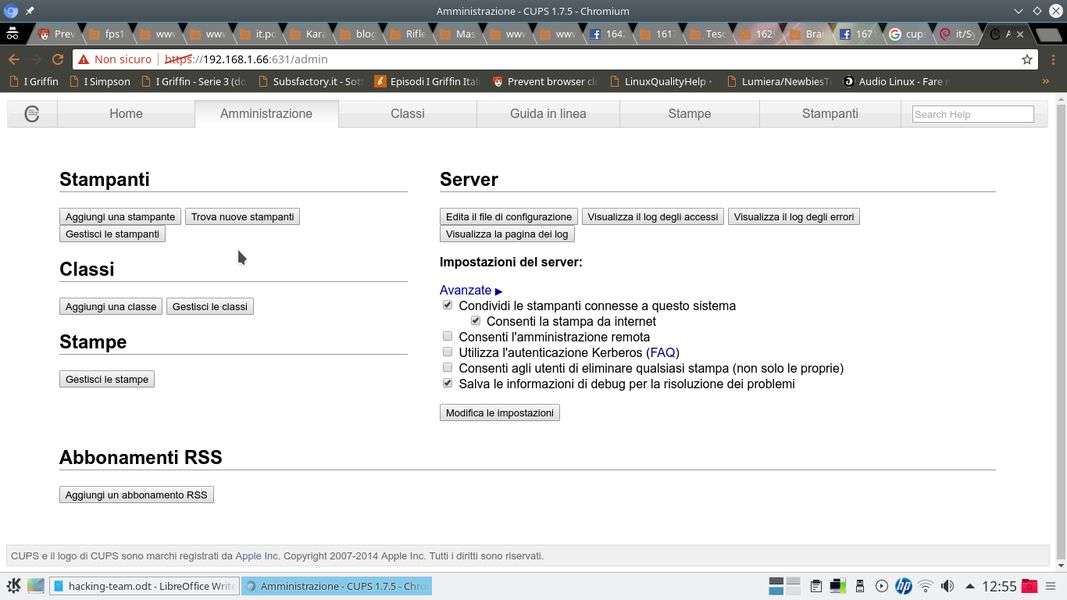Image resolution: width=1067 pixels, height=600 pixels.
Task: Bookmark this page with the star icon
Action: (x=1026, y=59)
